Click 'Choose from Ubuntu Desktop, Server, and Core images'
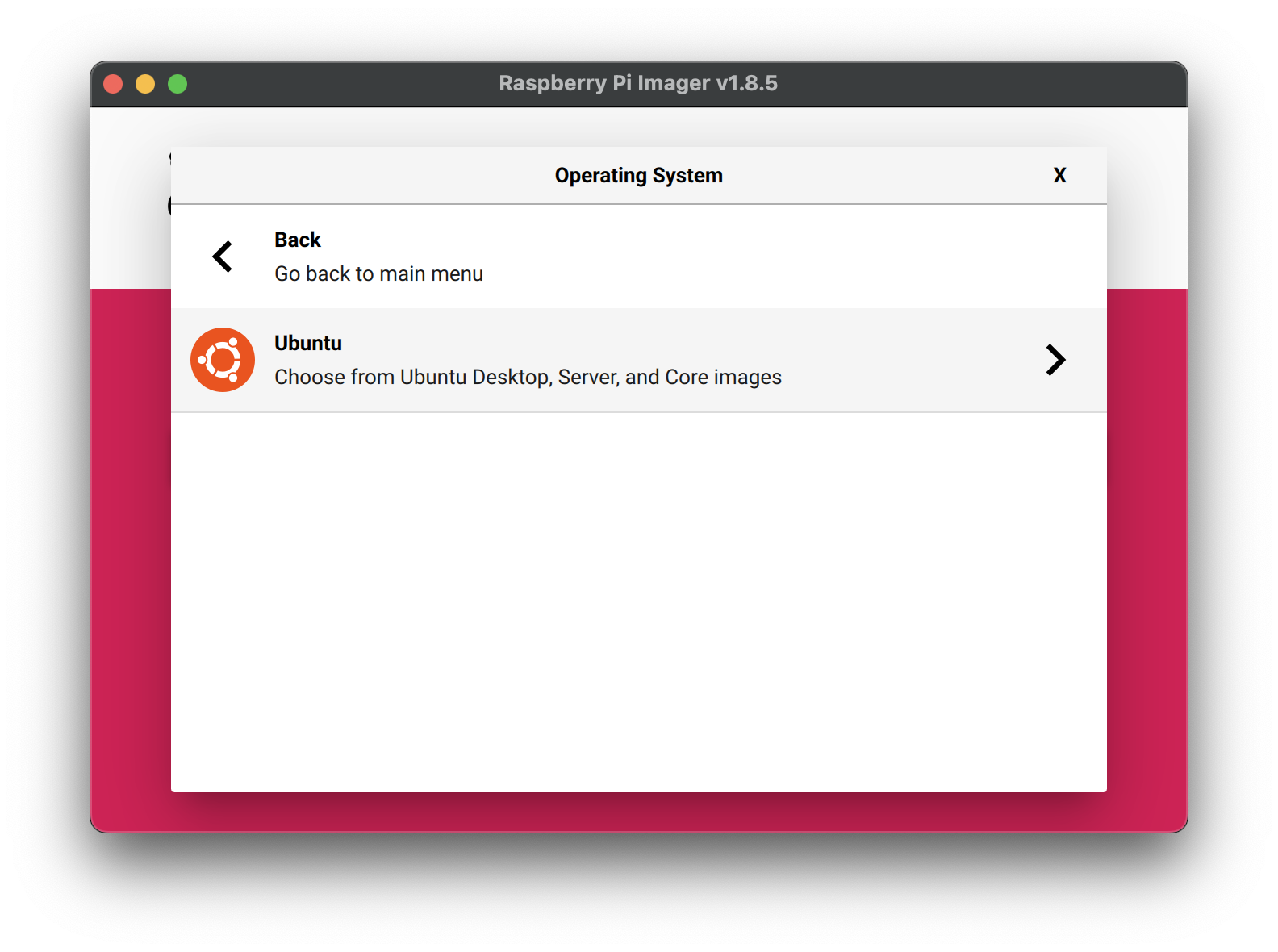 pos(528,377)
